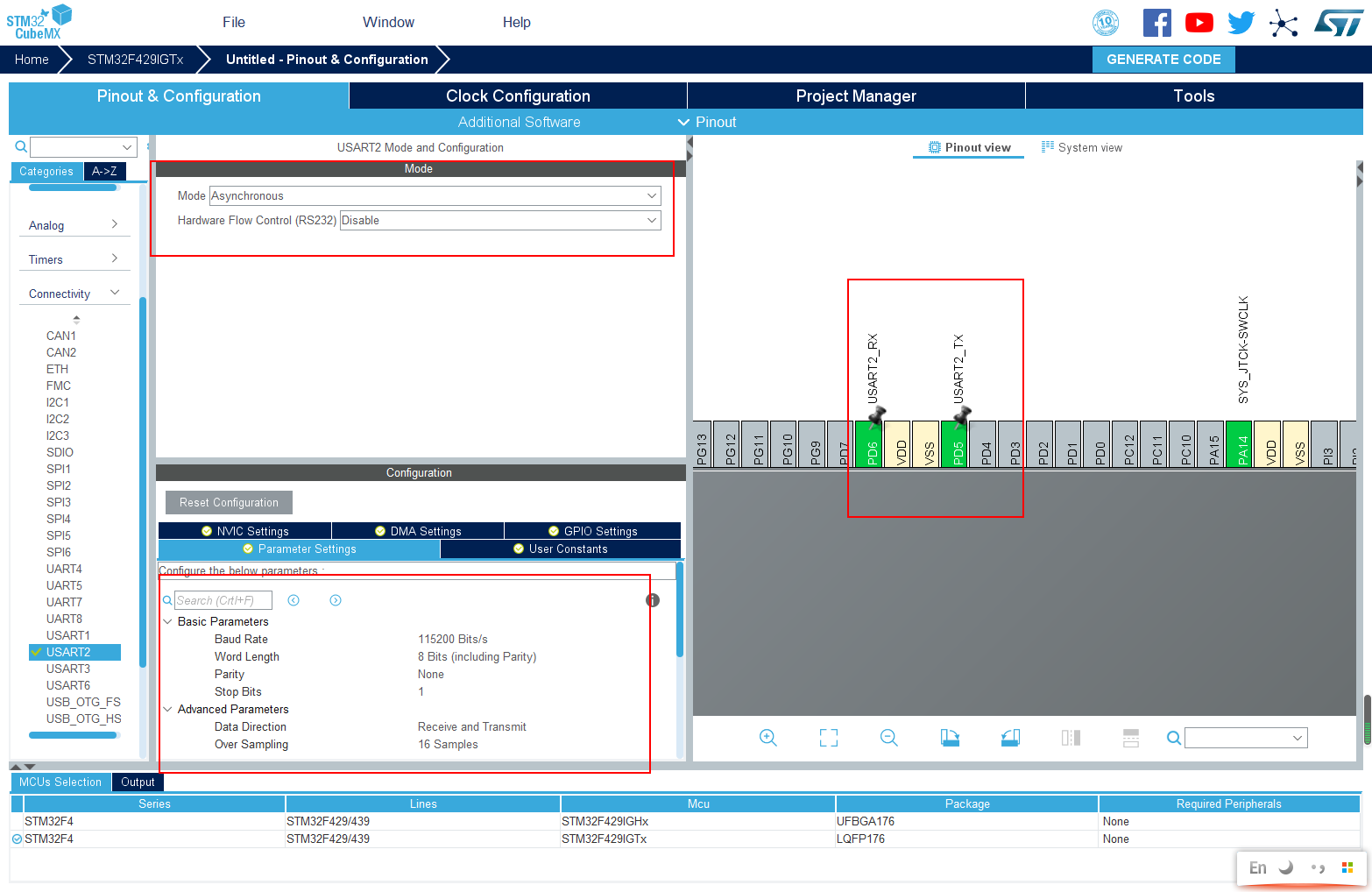Image resolution: width=1372 pixels, height=892 pixels.
Task: Click pin PA14 on the chip
Action: [x=1239, y=444]
